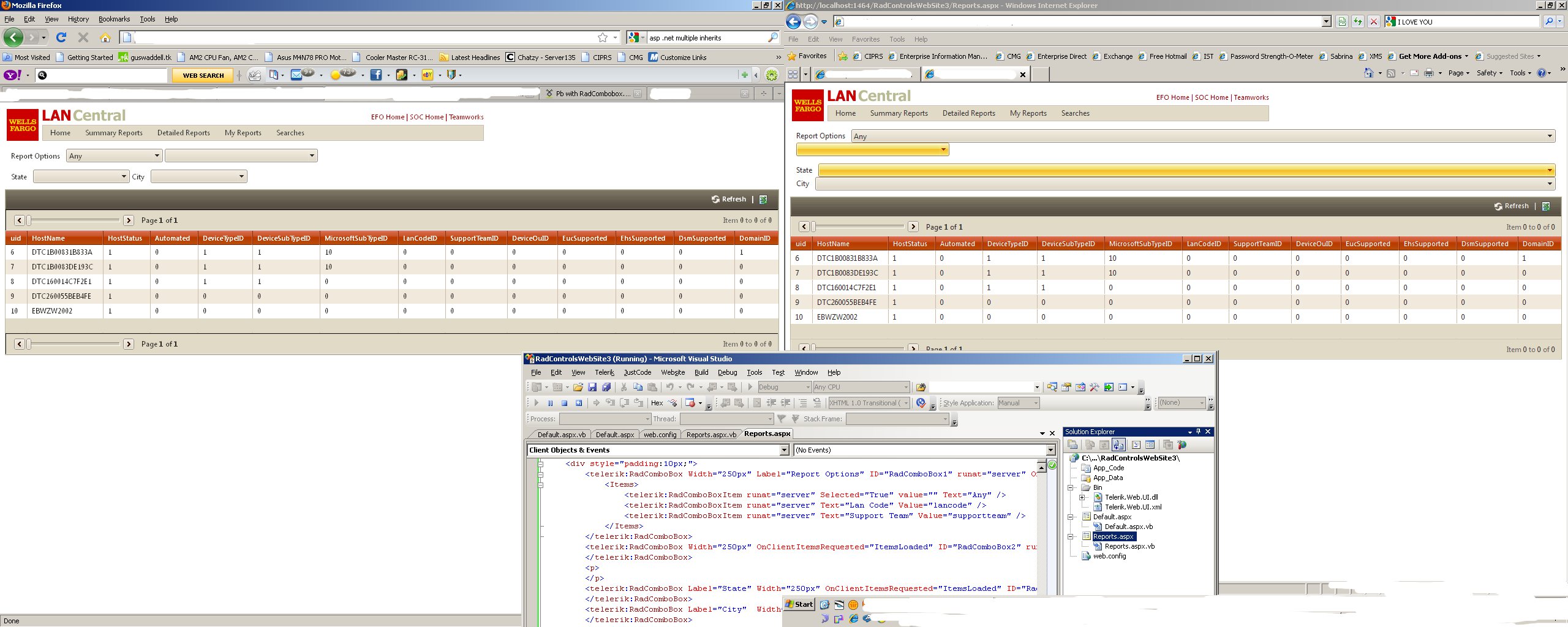
Task: Click the Visual Studio Toolbox icon
Action: point(1095,387)
